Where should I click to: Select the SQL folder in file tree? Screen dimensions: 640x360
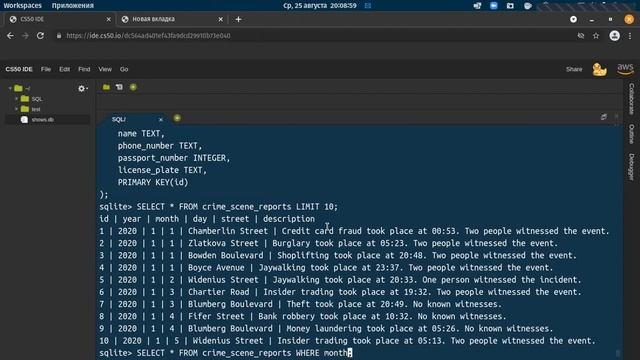[37, 99]
